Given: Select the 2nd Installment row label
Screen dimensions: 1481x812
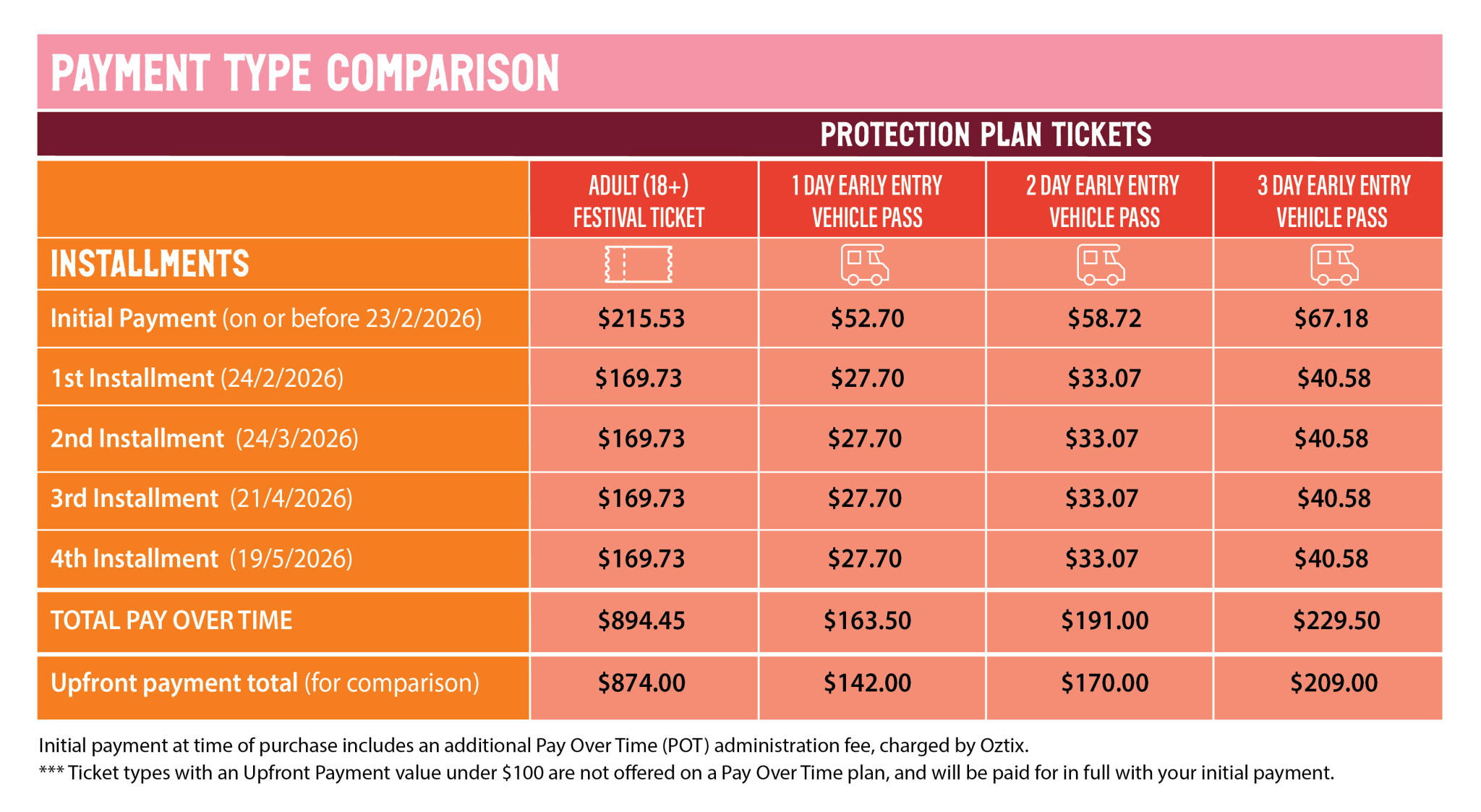Looking at the screenshot, I should [204, 438].
